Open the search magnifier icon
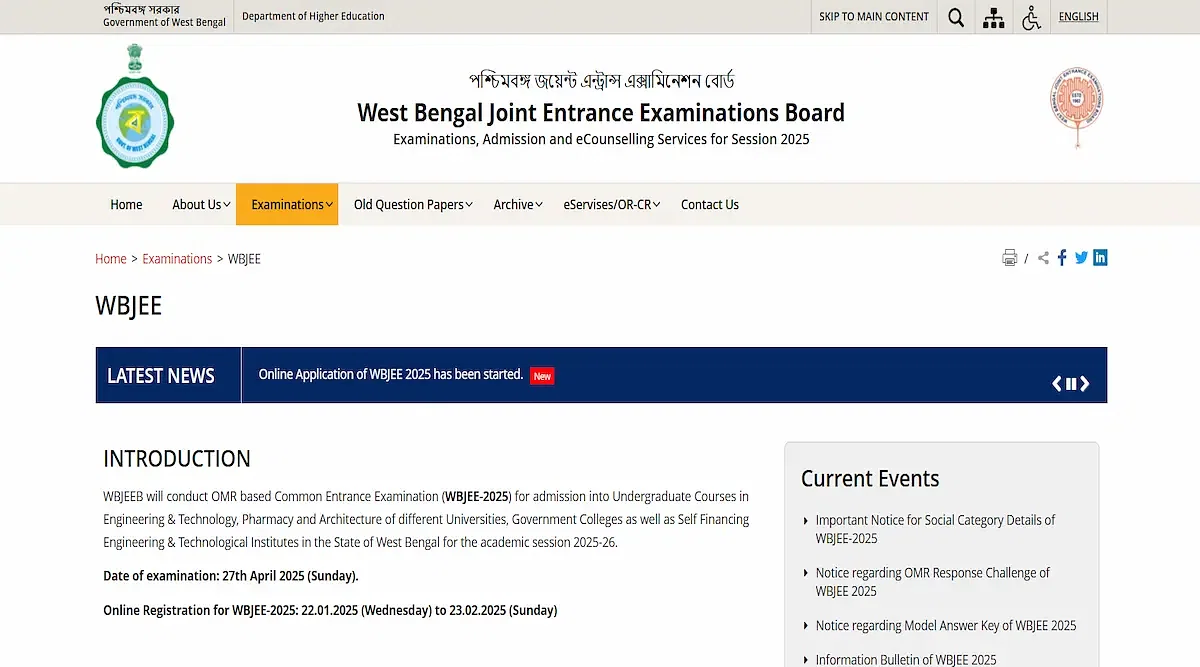 click(x=956, y=17)
